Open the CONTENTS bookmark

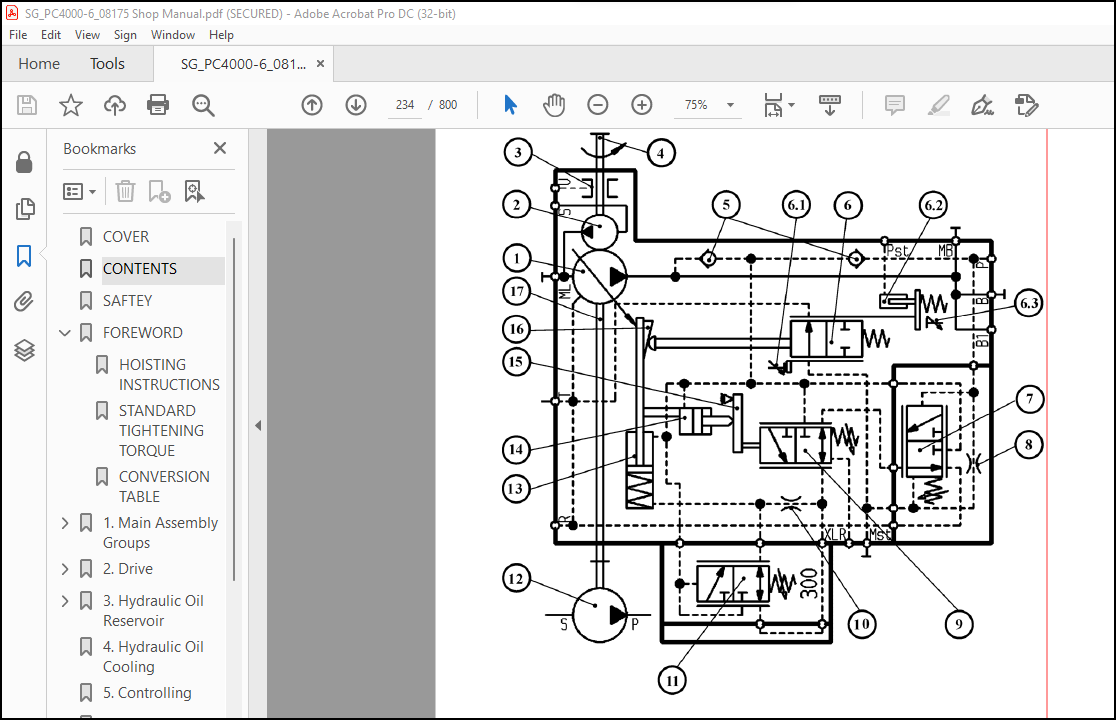coord(140,269)
